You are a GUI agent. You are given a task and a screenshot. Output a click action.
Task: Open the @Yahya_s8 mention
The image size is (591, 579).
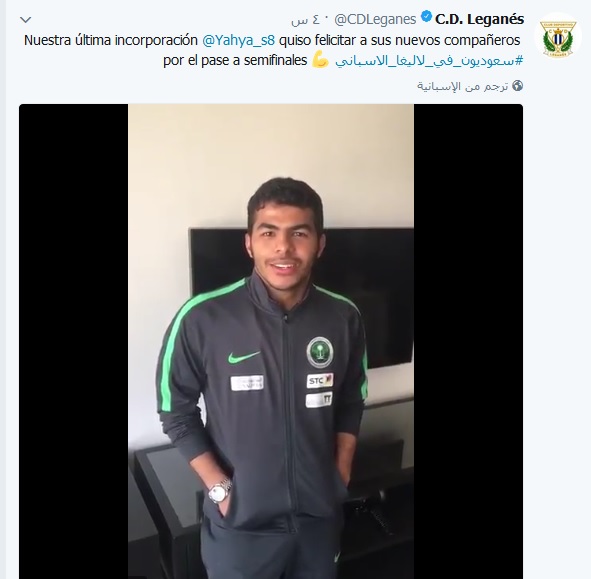click(x=239, y=40)
